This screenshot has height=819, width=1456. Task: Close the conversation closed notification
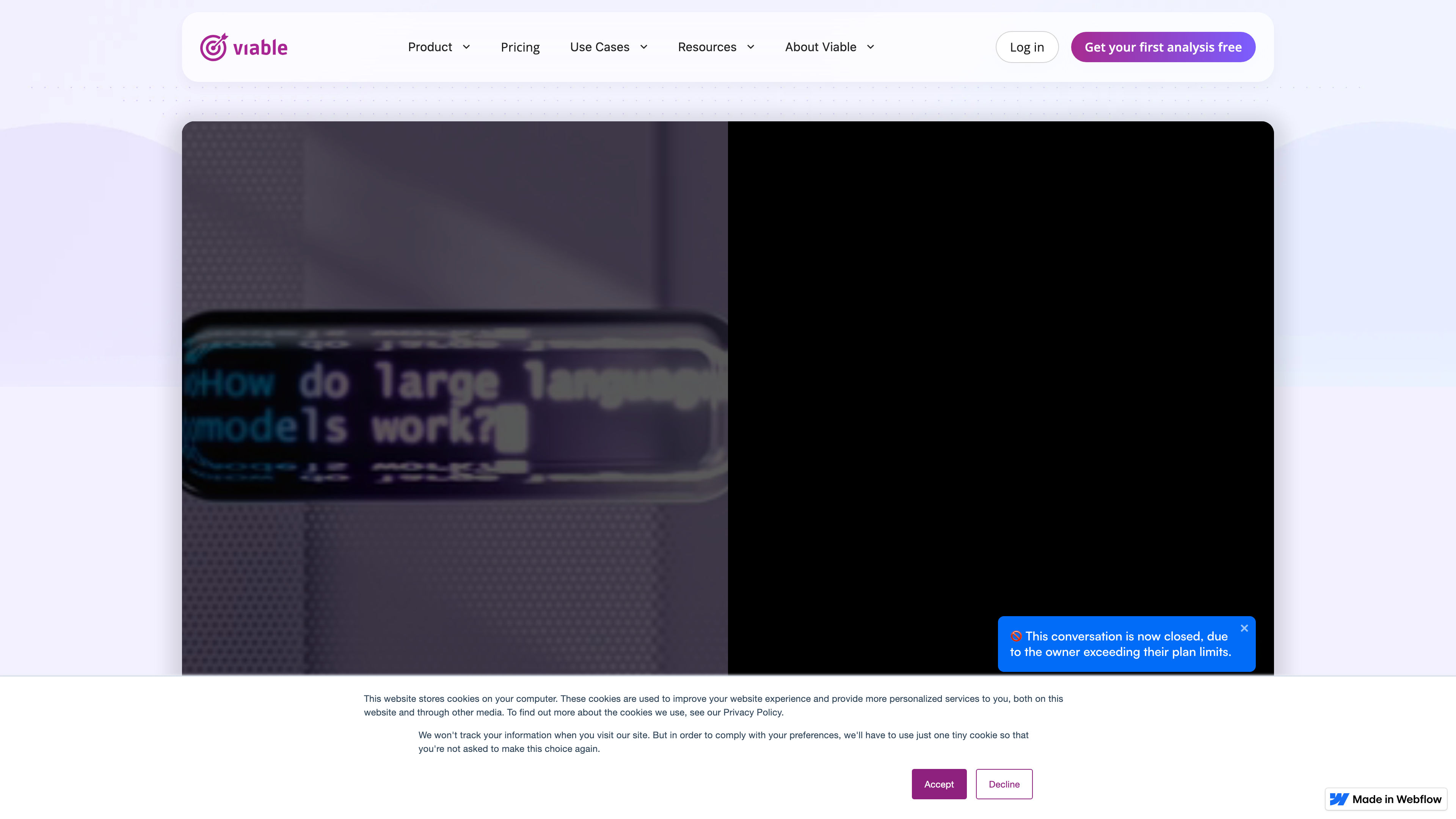click(1244, 628)
